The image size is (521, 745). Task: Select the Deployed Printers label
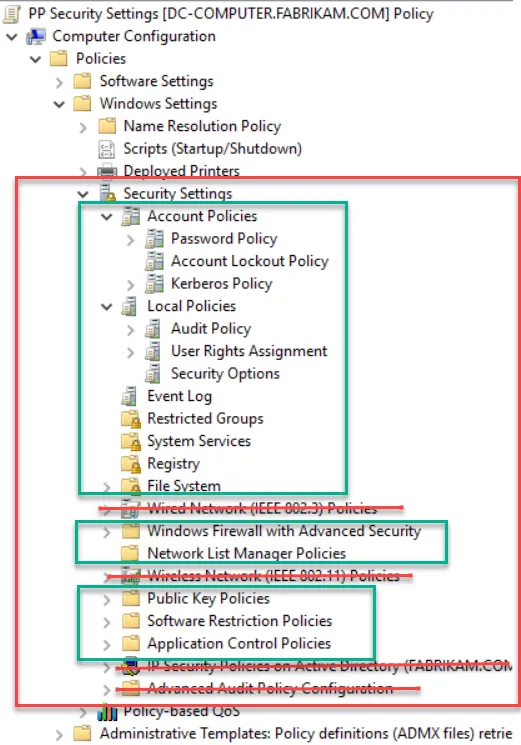click(181, 171)
